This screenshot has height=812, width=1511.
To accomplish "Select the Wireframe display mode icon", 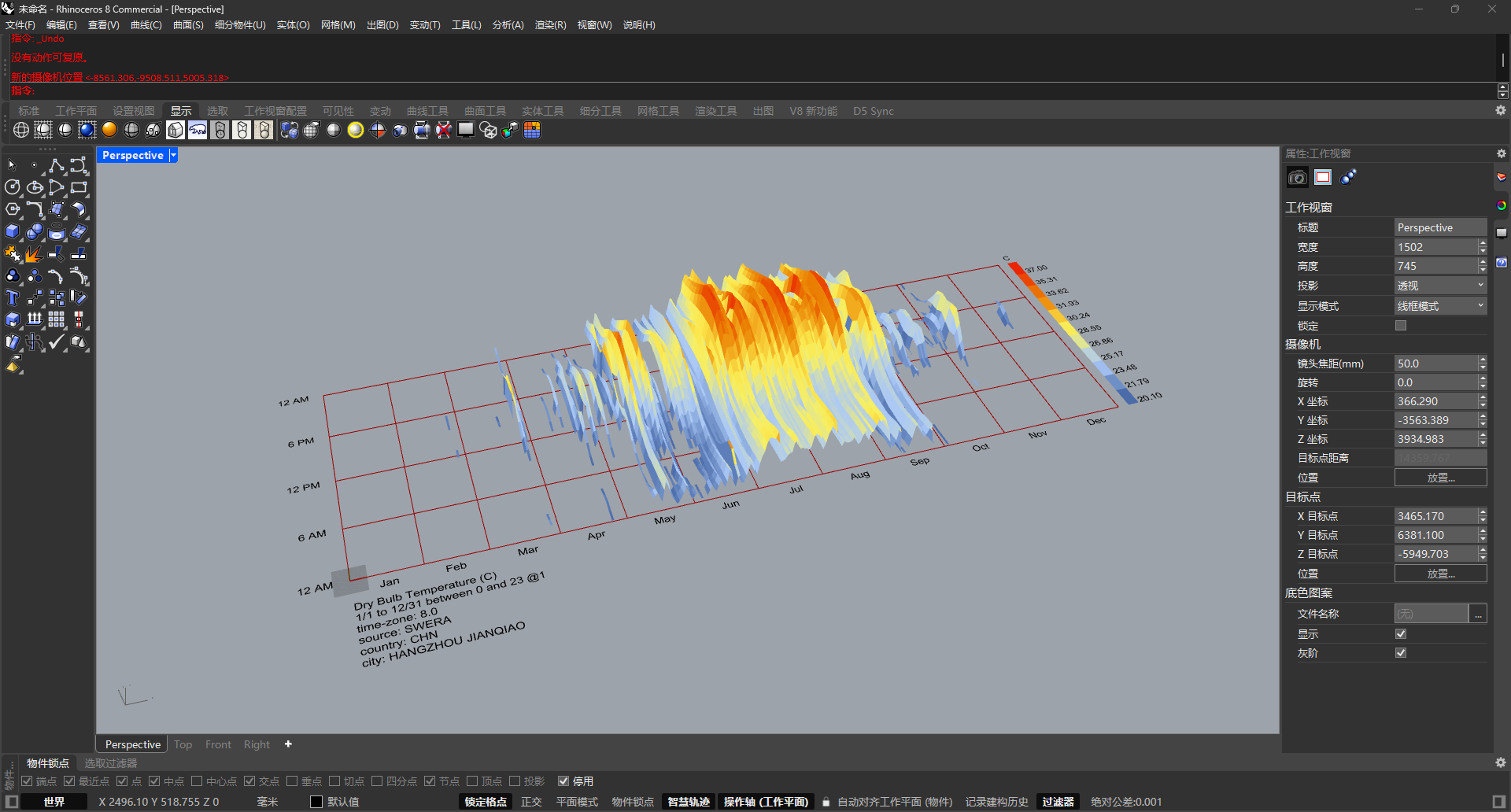I will point(21,131).
